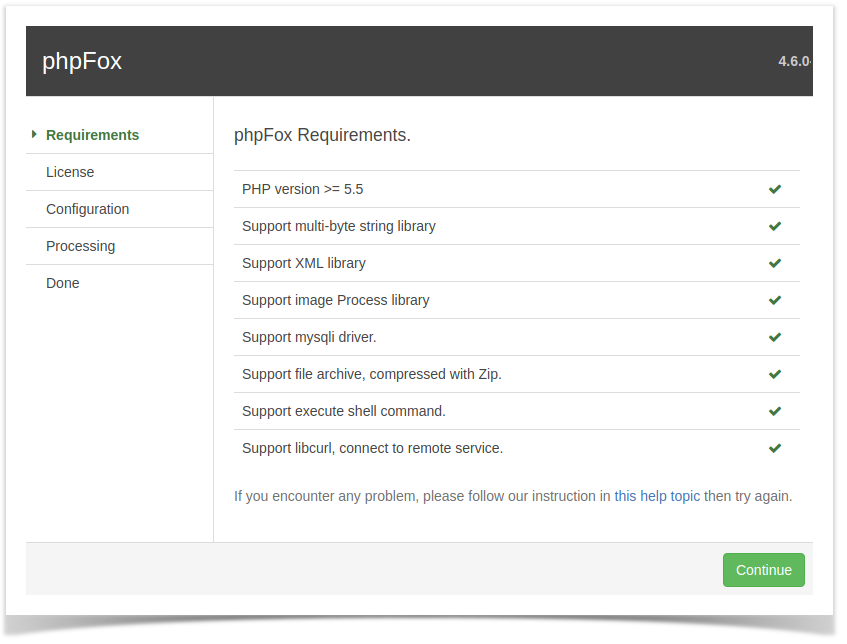This screenshot has width=847, height=644.
Task: Click the checkmark for Support mysqli driver
Action: pos(775,337)
